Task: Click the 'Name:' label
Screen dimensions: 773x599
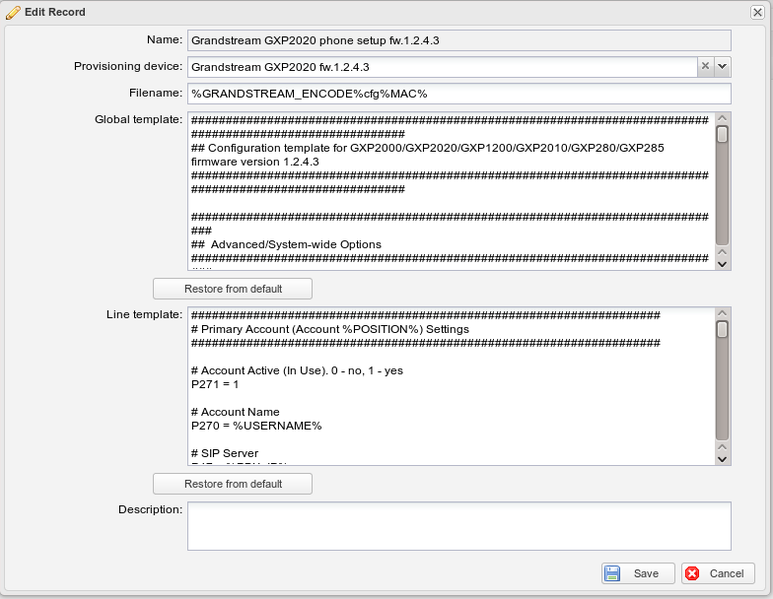Action: (x=165, y=39)
